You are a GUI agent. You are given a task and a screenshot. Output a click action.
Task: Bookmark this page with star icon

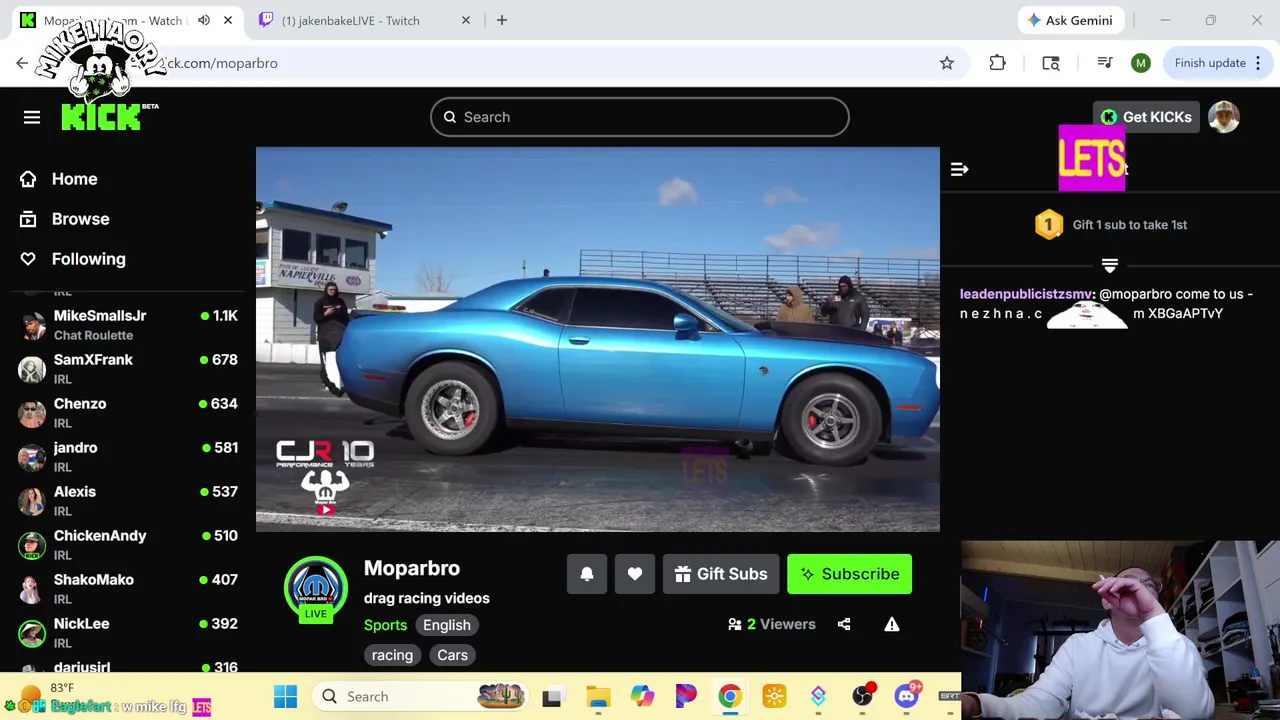click(947, 63)
